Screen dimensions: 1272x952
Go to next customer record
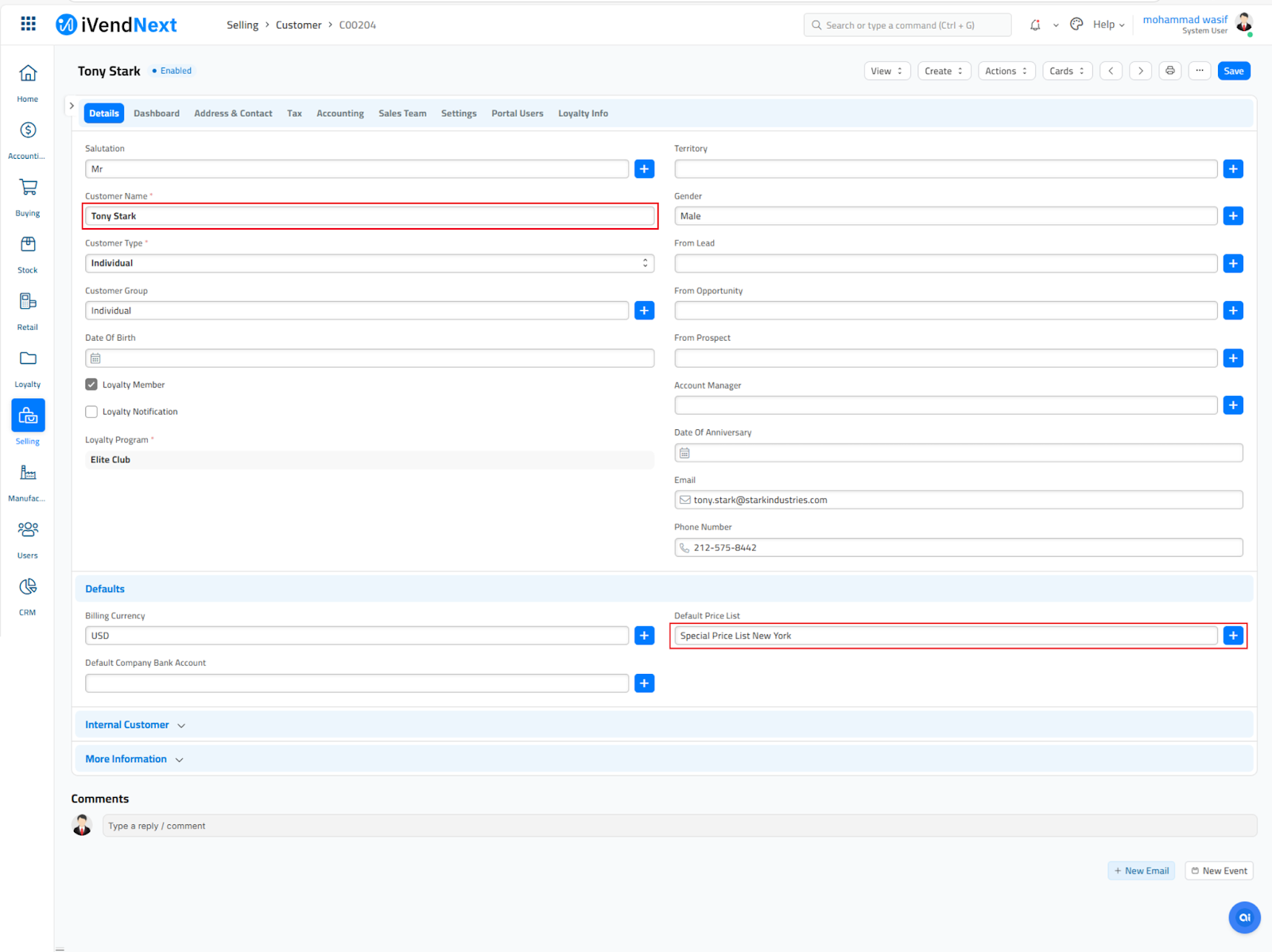click(x=1141, y=71)
